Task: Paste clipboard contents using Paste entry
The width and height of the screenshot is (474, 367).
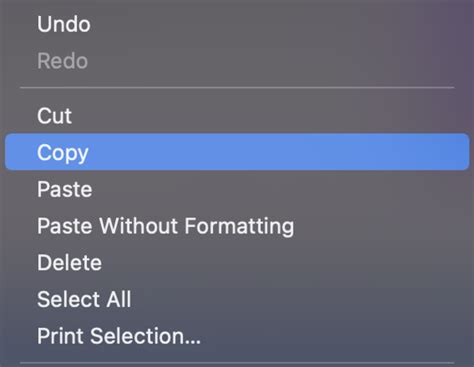Action: (237, 189)
